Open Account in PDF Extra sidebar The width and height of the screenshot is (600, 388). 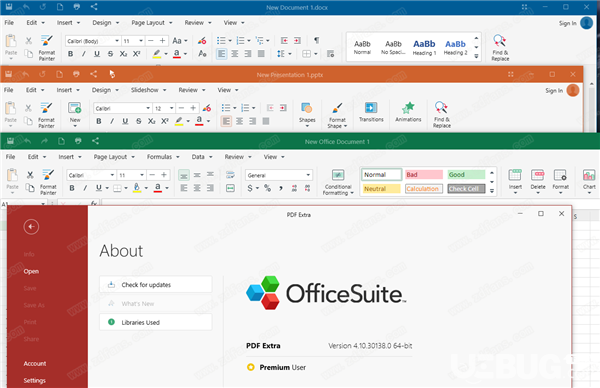click(x=35, y=364)
